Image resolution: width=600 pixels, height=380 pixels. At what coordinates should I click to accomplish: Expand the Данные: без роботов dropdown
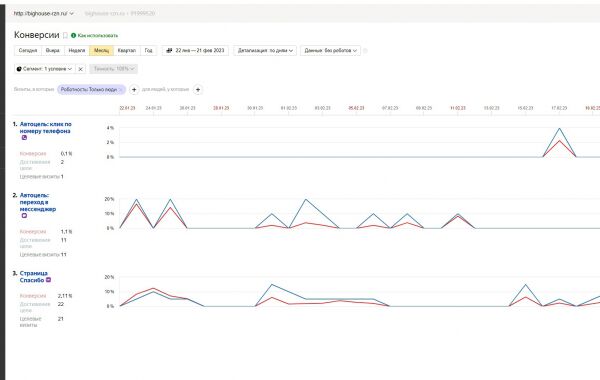point(330,51)
